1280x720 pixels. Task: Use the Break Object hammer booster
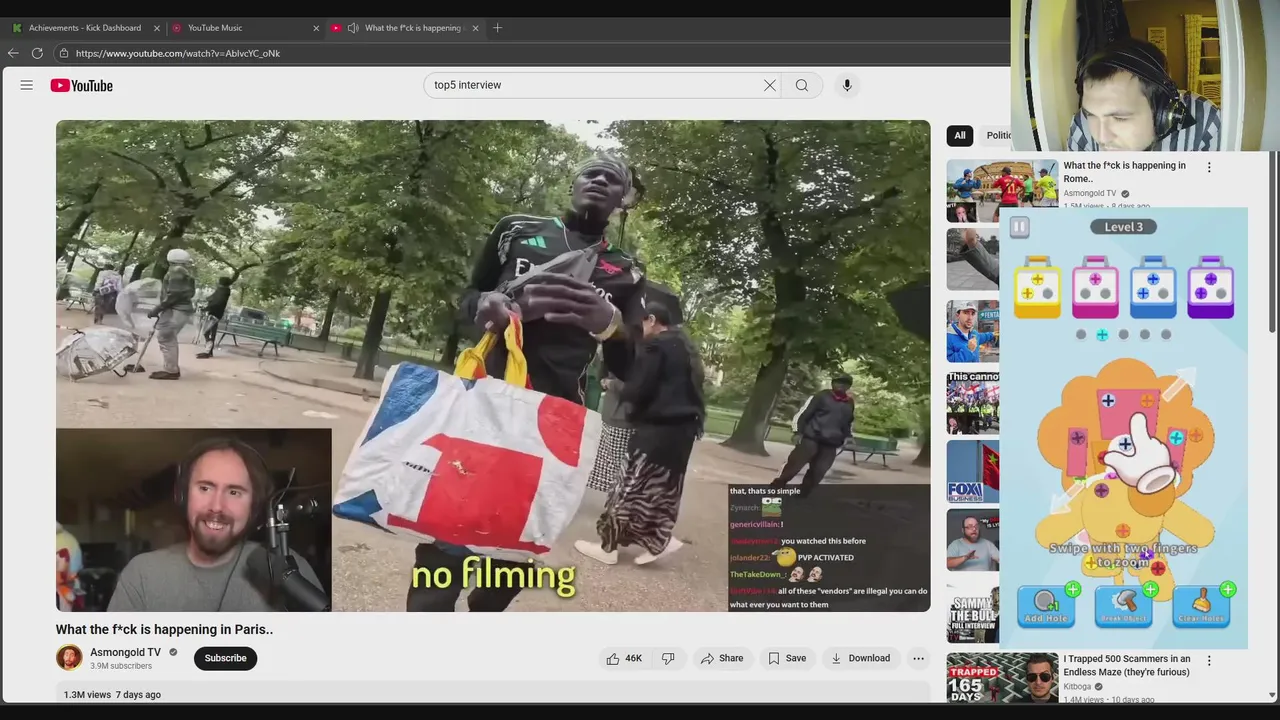(1124, 606)
